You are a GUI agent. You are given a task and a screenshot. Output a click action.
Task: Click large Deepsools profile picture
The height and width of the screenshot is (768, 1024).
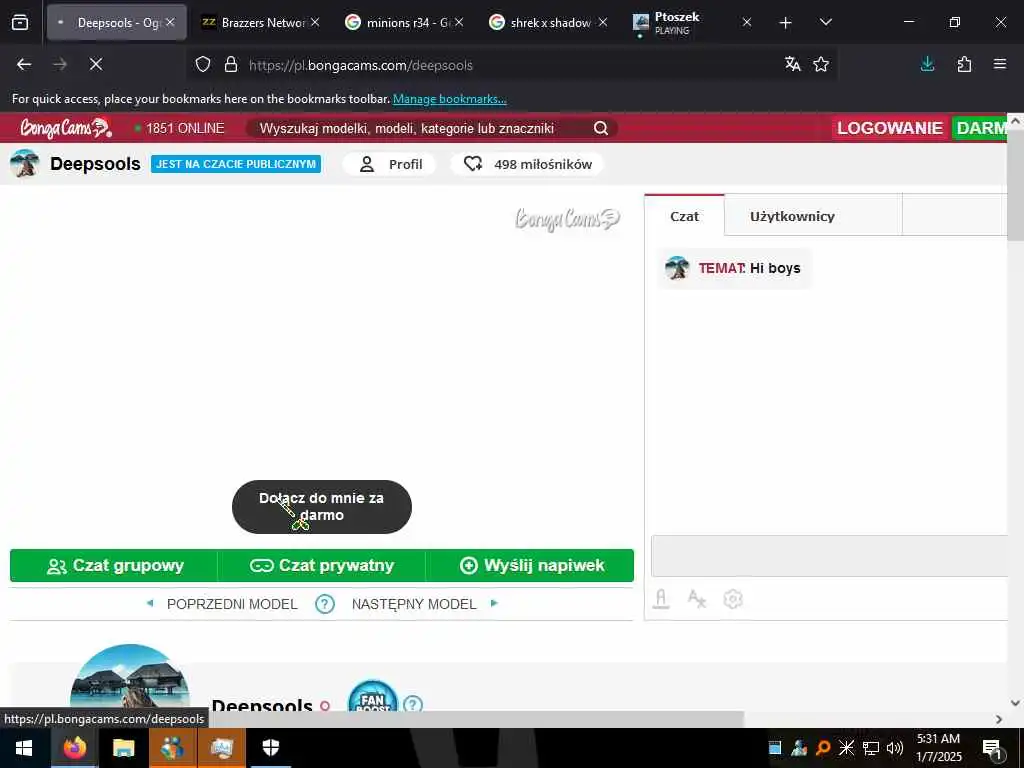[129, 678]
